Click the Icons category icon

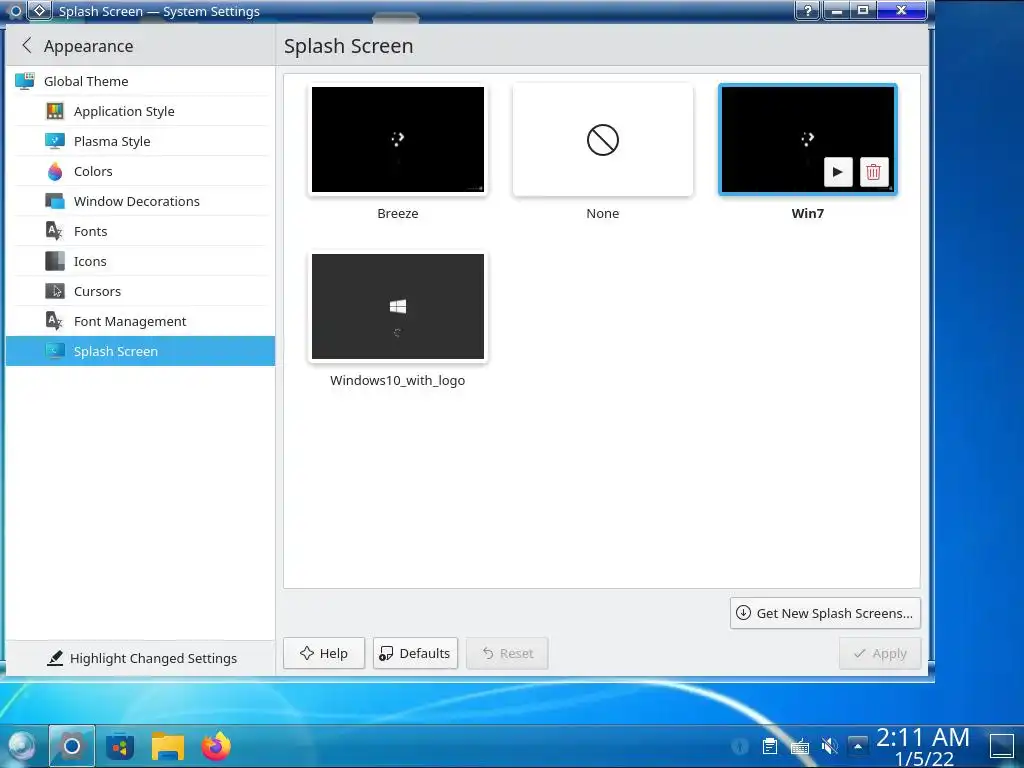pos(55,261)
